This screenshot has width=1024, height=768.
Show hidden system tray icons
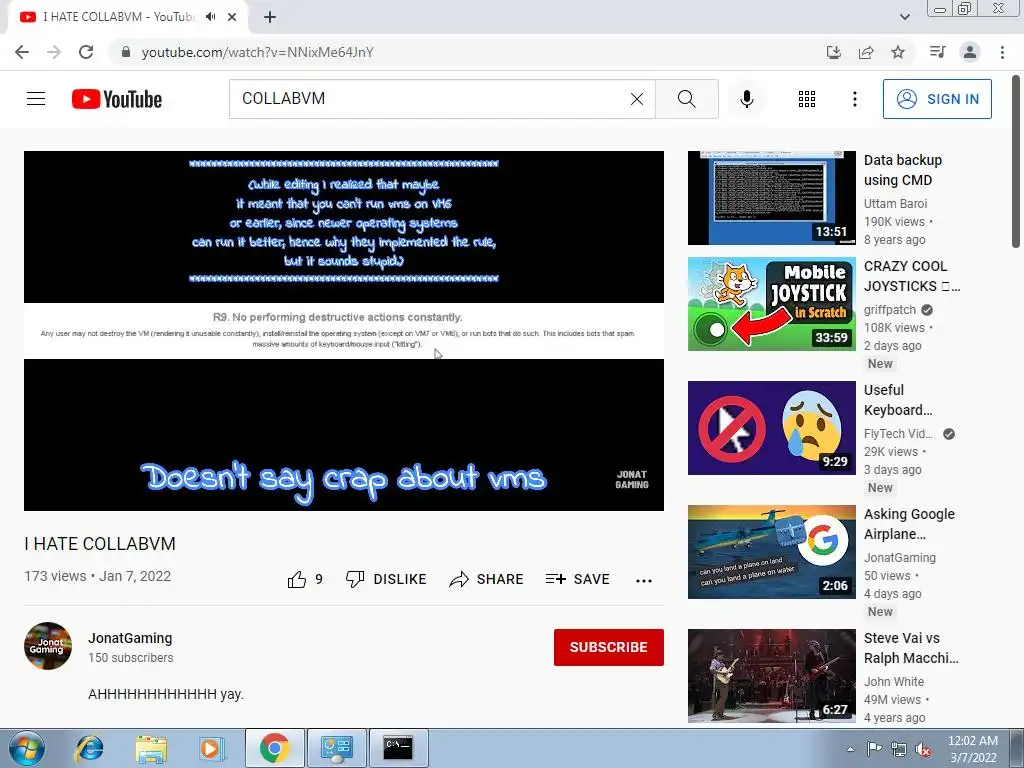pos(850,749)
